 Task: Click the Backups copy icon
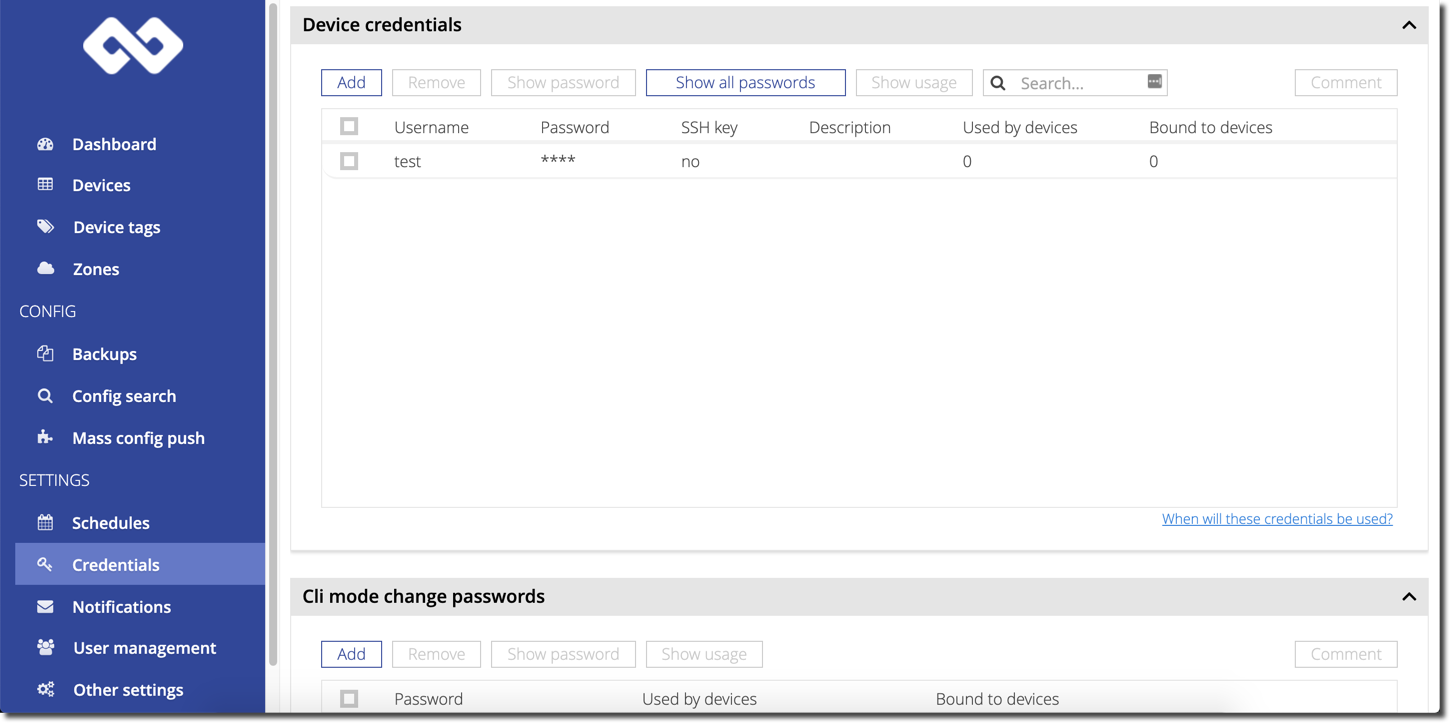pos(45,354)
